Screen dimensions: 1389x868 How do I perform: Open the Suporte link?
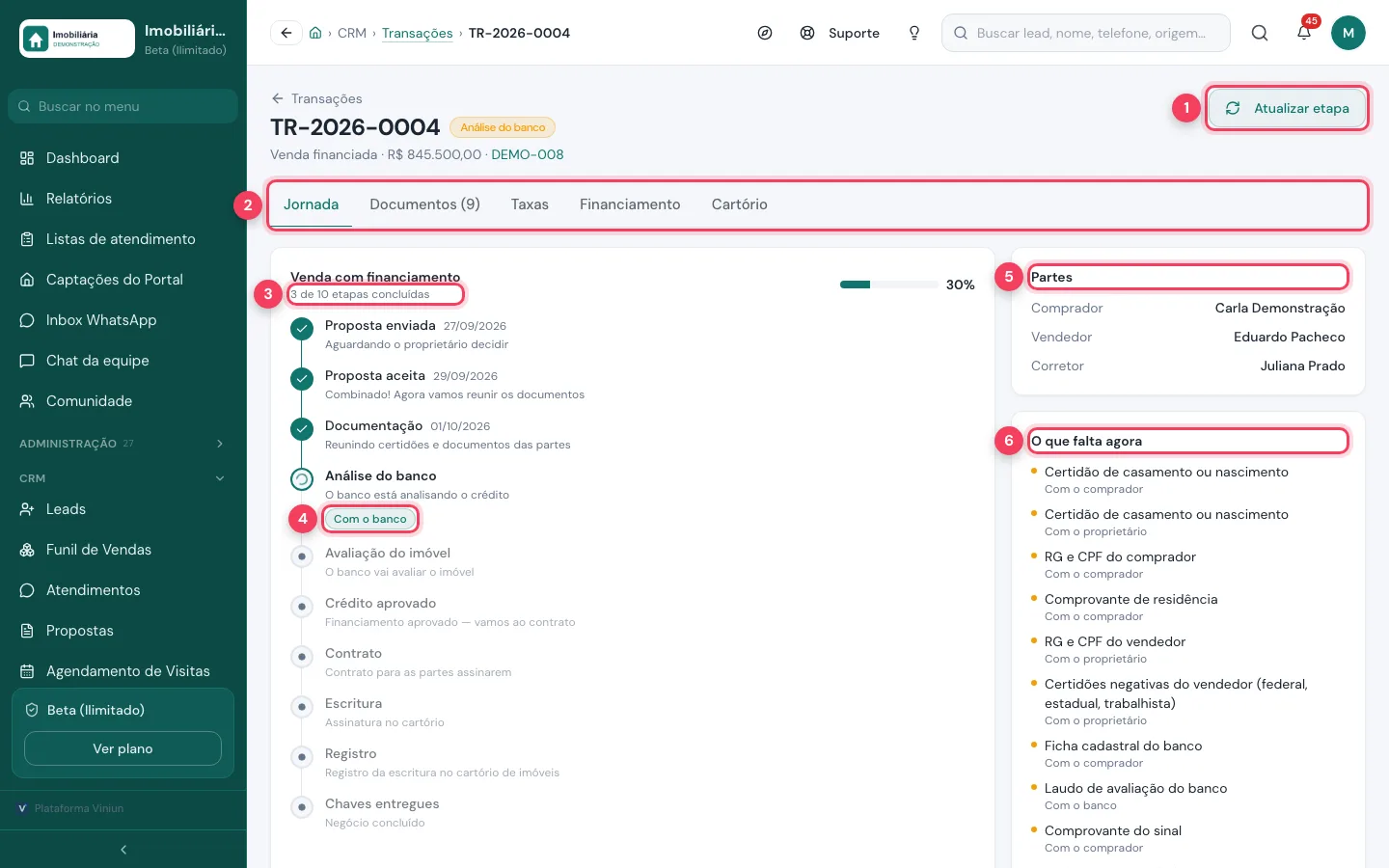[x=840, y=33]
